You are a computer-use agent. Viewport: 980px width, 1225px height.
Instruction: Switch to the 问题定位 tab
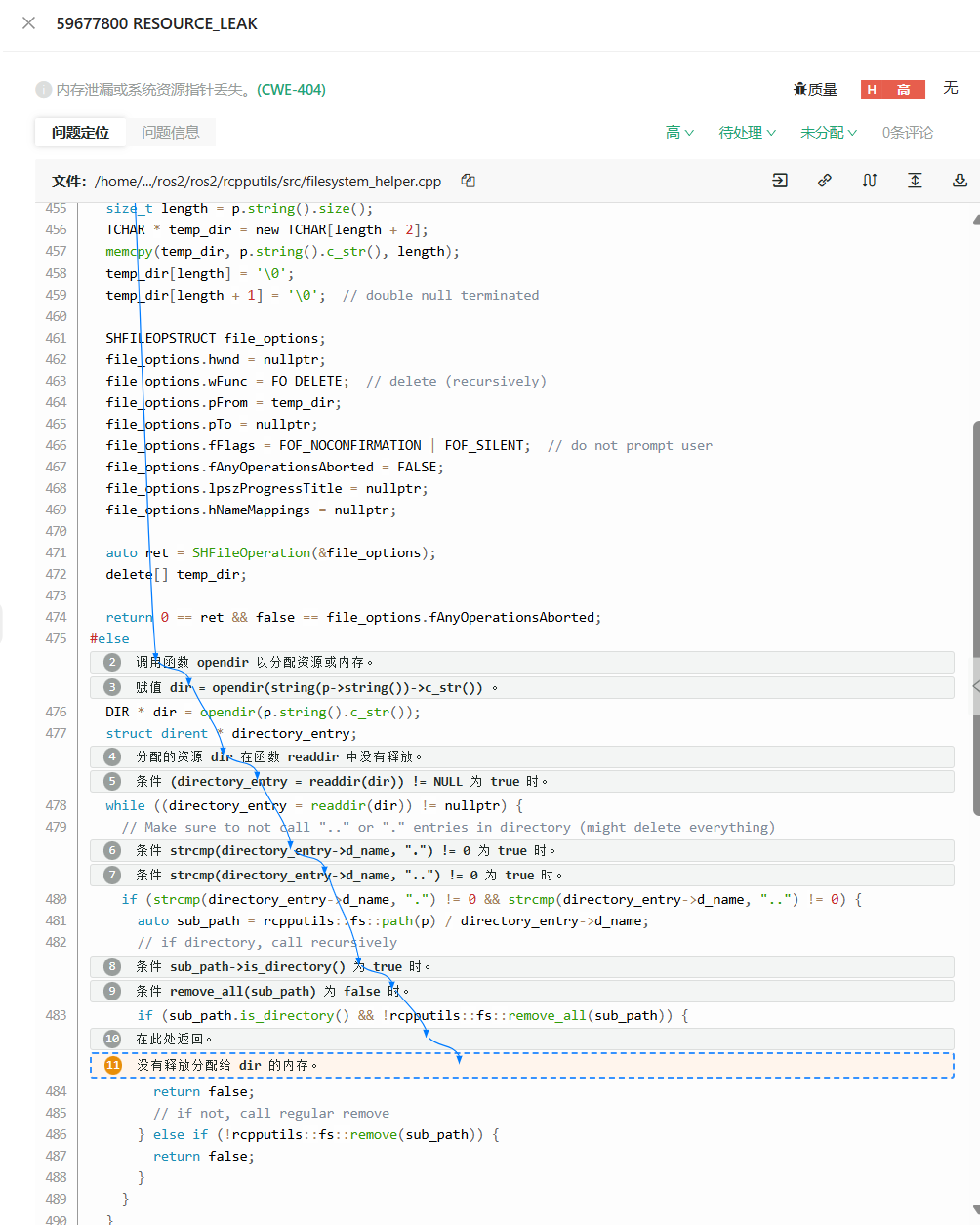81,133
